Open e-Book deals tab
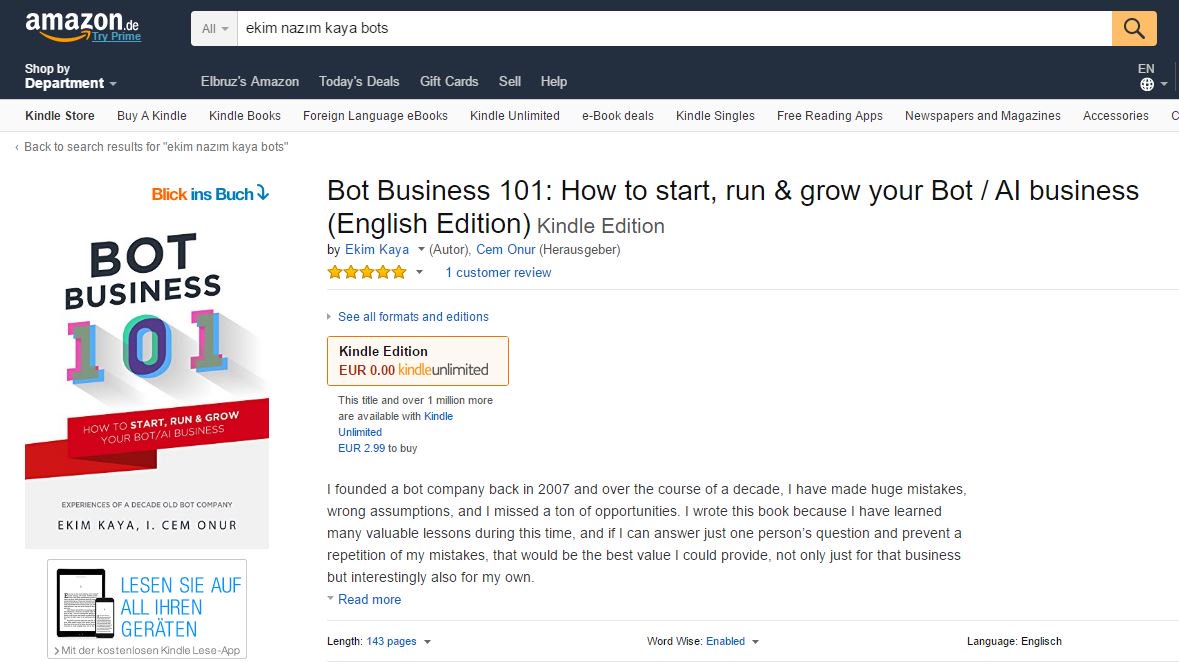Viewport: 1179px width, 662px height. [617, 116]
